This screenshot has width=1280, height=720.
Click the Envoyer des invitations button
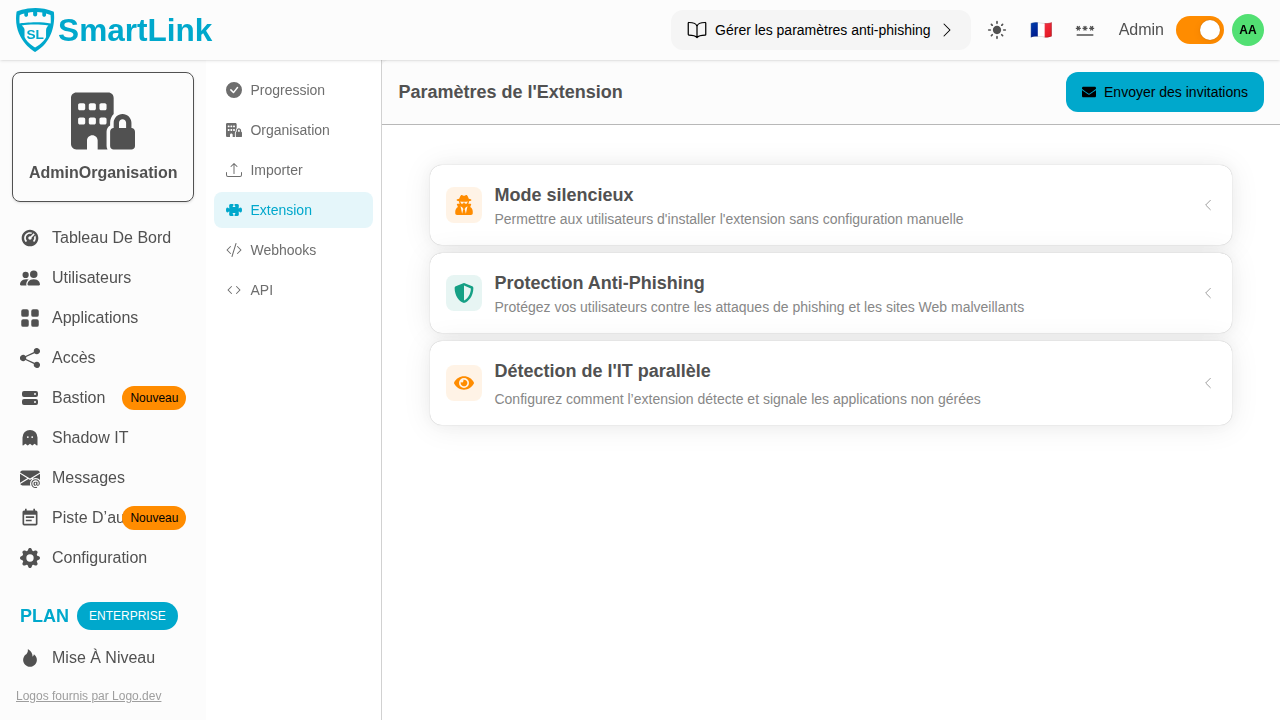pos(1164,91)
